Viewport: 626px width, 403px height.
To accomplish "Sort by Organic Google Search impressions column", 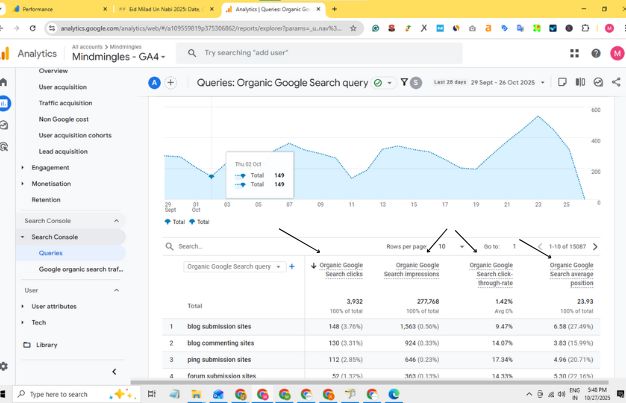I will pyautogui.click(x=411, y=270).
